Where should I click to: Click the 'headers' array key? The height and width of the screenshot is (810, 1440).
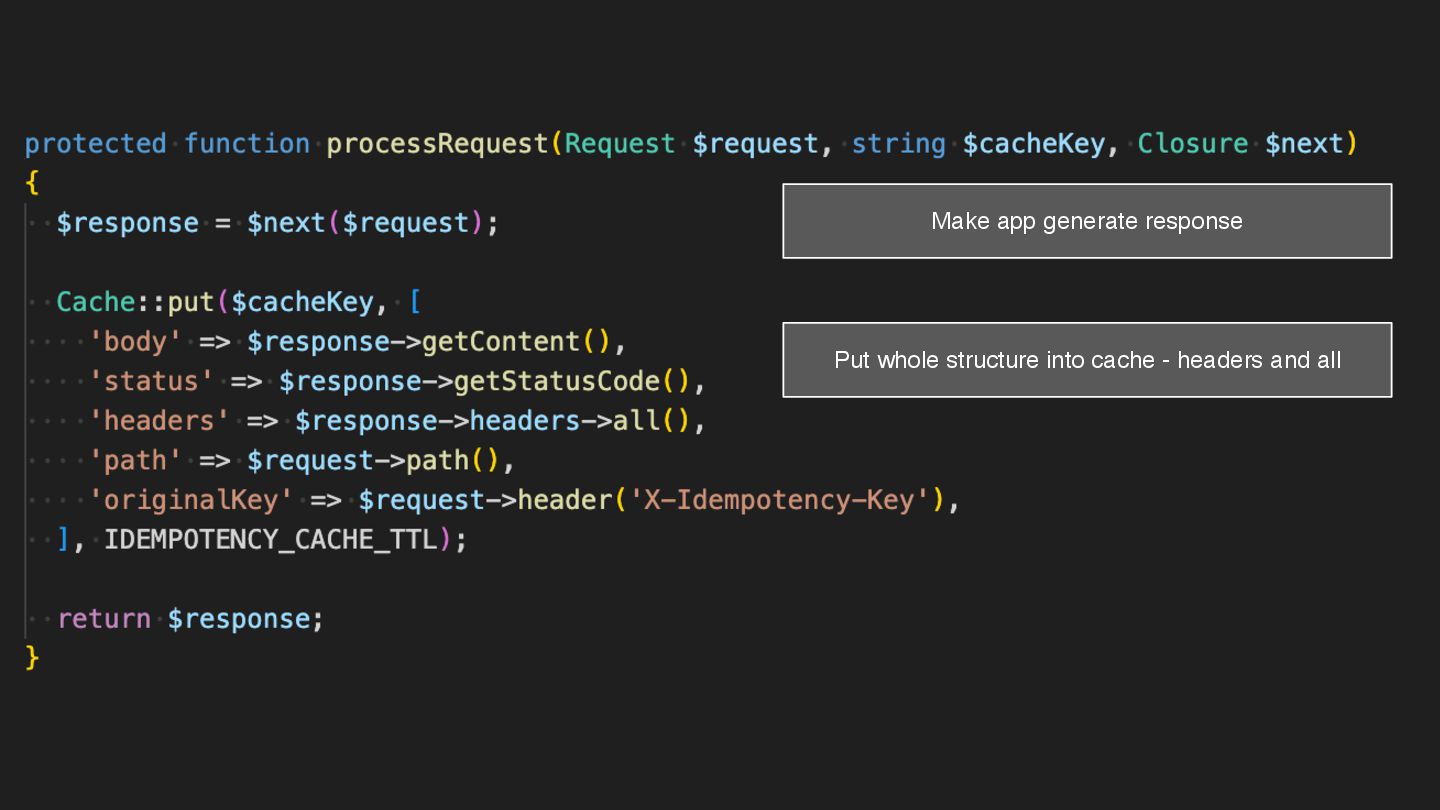(x=159, y=421)
